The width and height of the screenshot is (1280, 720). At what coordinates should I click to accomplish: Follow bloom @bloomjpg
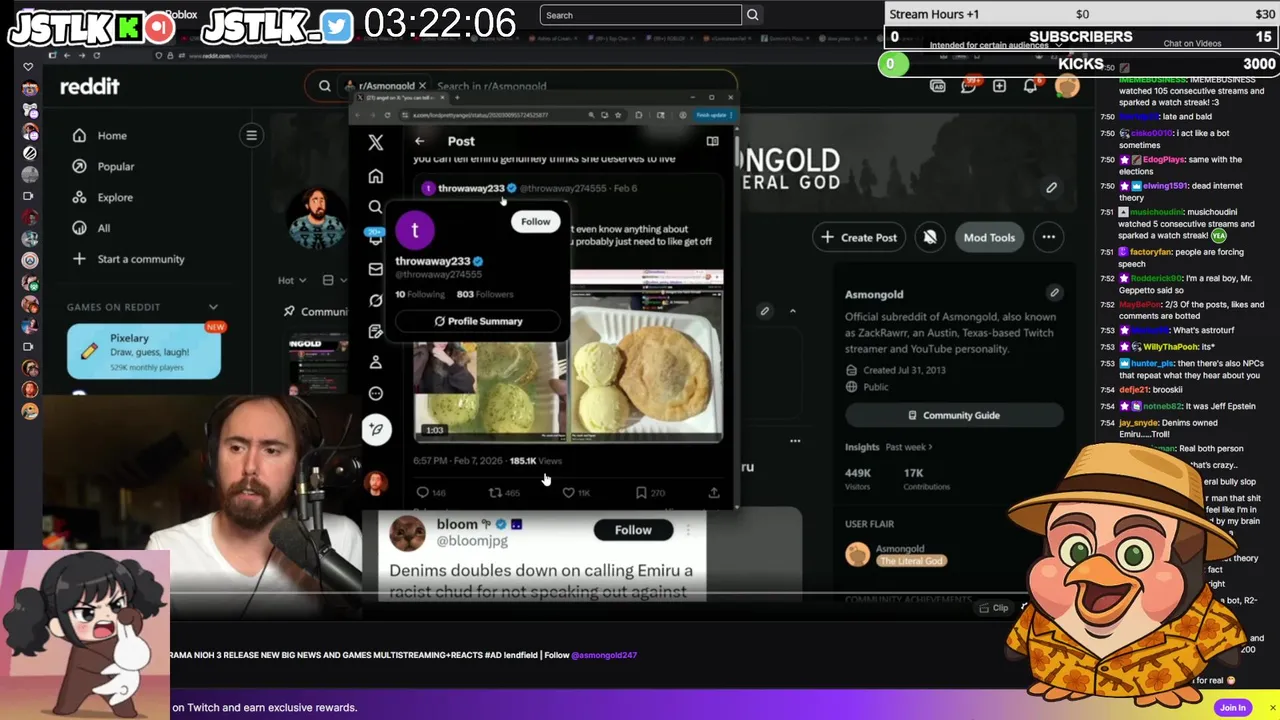click(x=633, y=530)
